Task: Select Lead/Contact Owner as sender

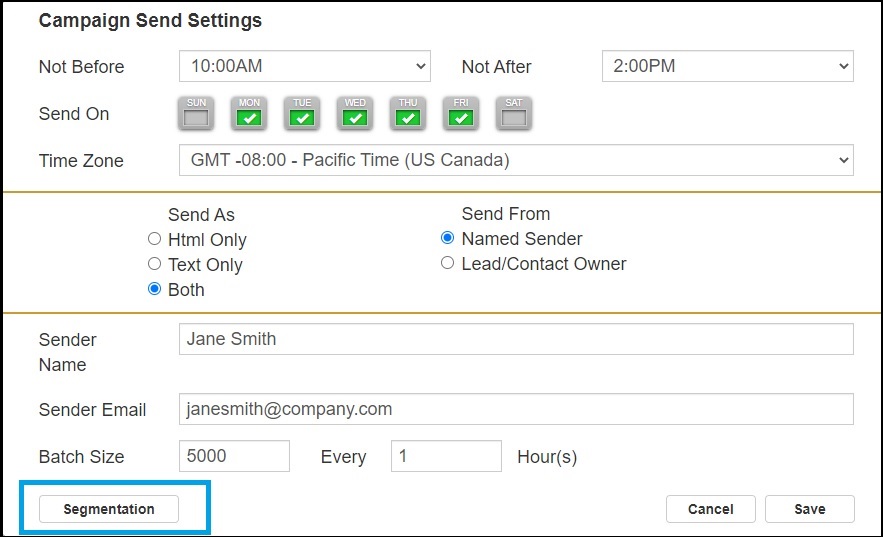Action: [x=447, y=263]
